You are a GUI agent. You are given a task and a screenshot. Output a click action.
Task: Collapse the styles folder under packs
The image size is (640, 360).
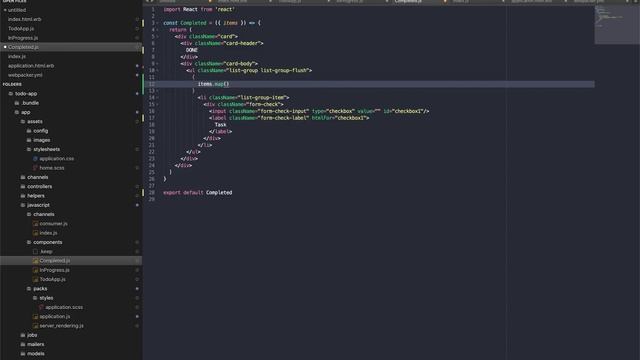35,298
